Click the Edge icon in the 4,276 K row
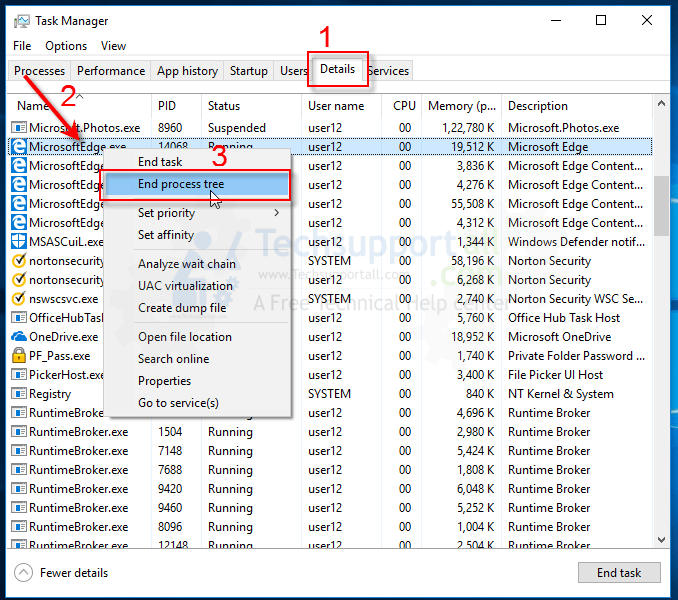The height and width of the screenshot is (600, 678). tap(19, 185)
